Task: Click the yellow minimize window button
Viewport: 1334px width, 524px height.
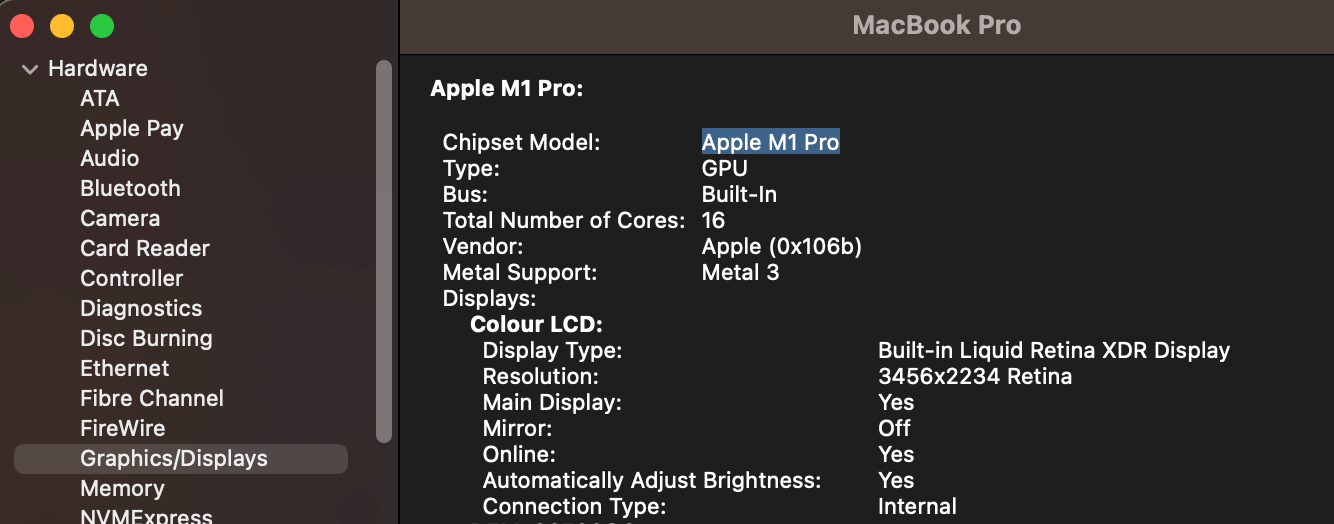Action: click(x=62, y=26)
